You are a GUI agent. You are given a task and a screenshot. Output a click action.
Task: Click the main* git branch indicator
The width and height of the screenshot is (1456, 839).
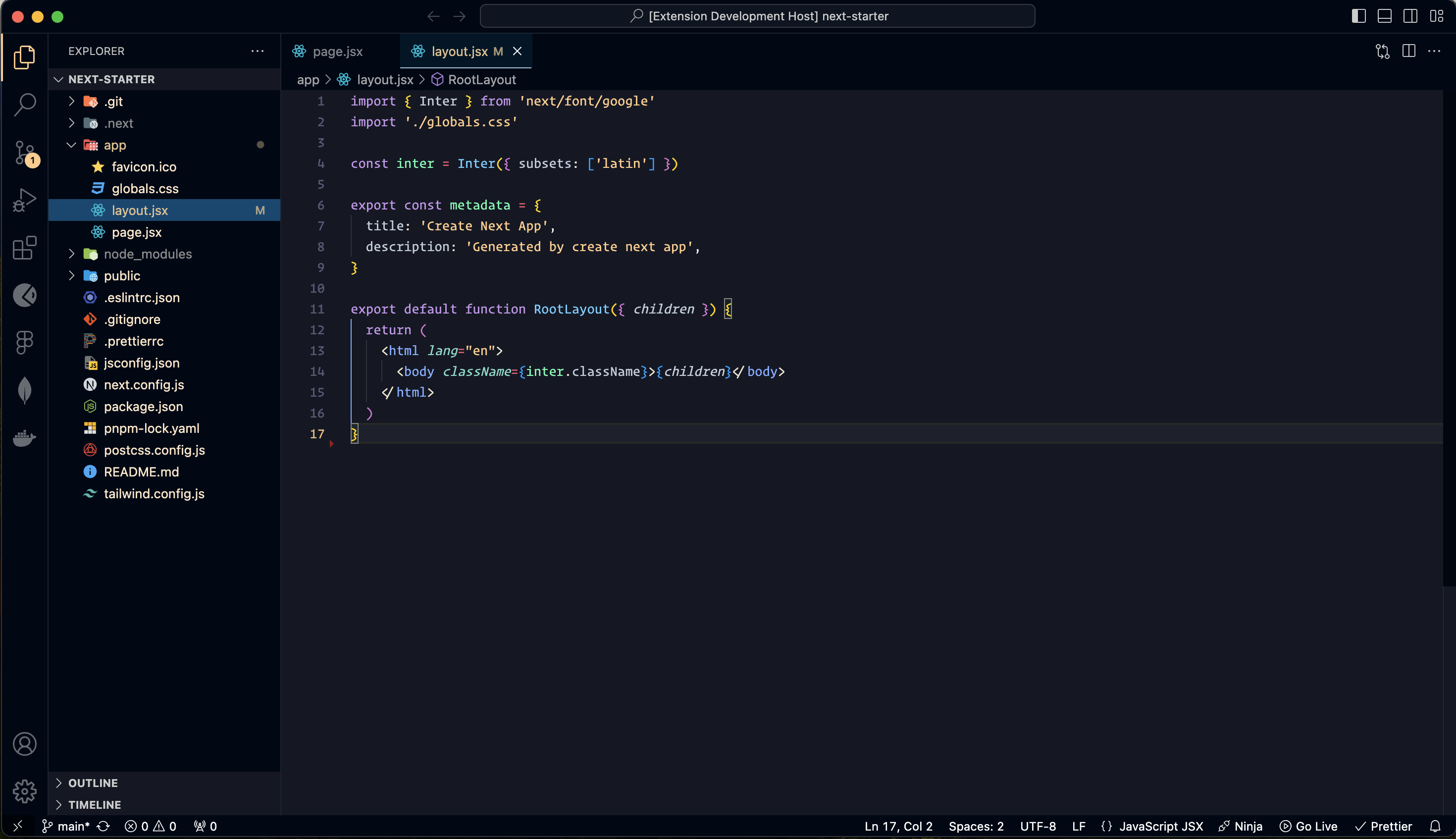pos(67,826)
